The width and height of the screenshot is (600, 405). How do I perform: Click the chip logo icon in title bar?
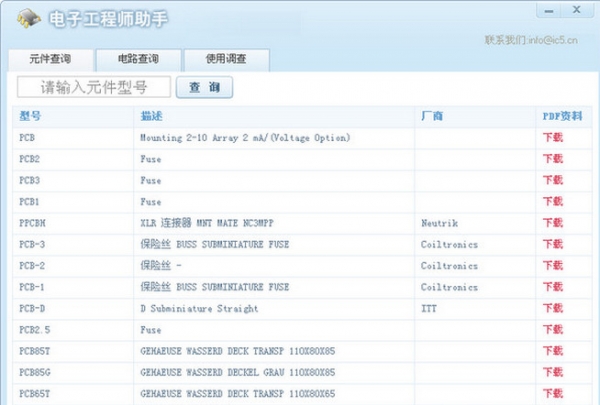pyautogui.click(x=29, y=18)
